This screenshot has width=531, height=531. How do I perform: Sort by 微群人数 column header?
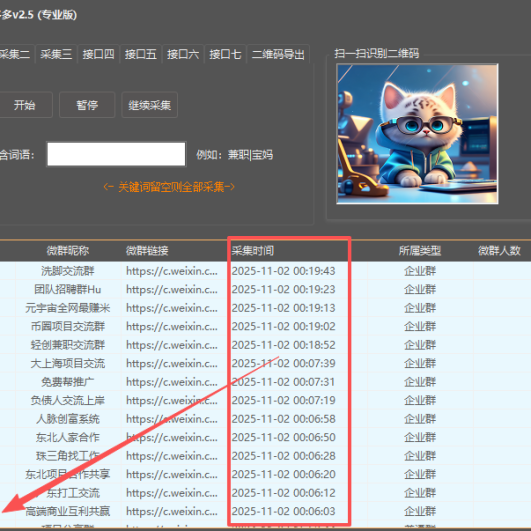(x=499, y=251)
